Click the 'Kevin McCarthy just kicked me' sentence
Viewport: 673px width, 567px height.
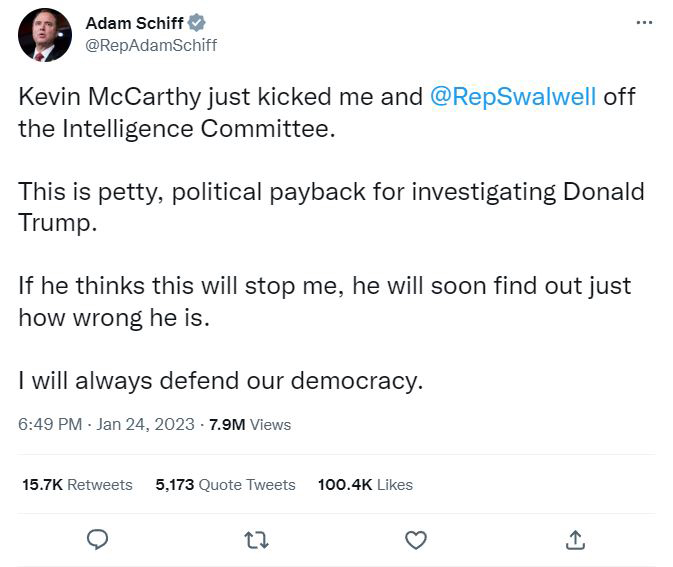coord(200,96)
